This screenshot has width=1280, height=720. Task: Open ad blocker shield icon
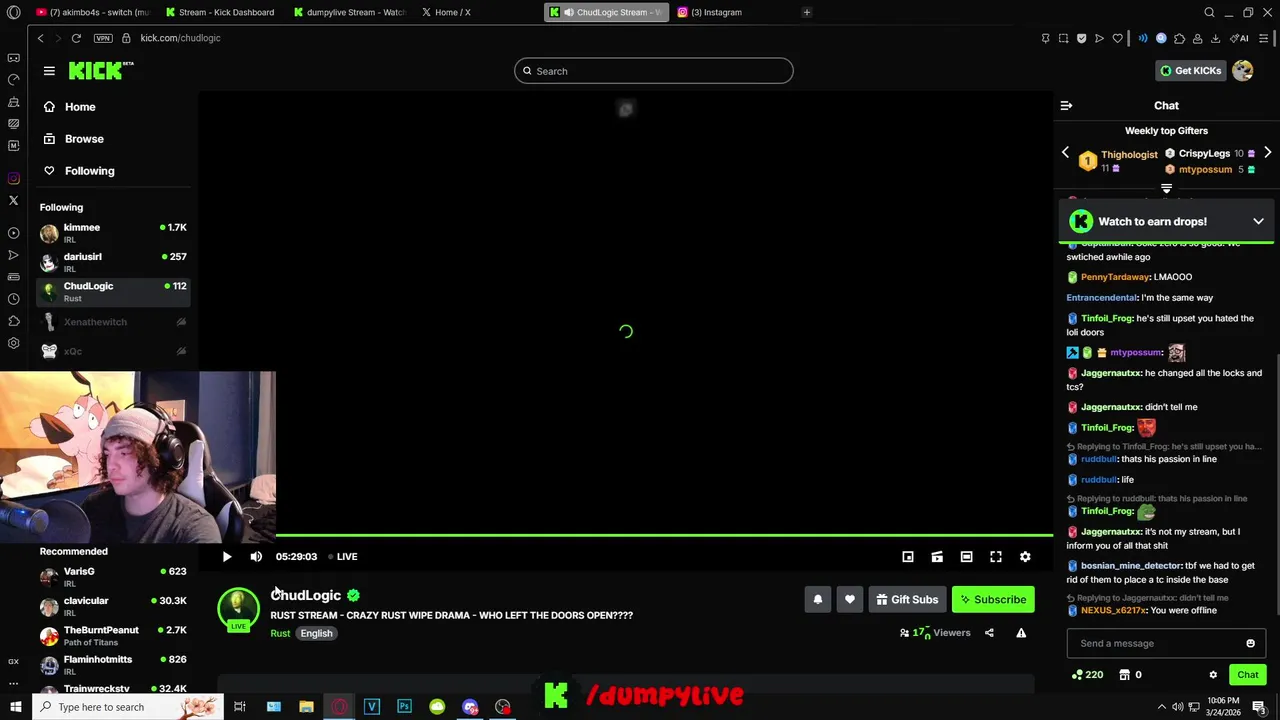click(1081, 38)
